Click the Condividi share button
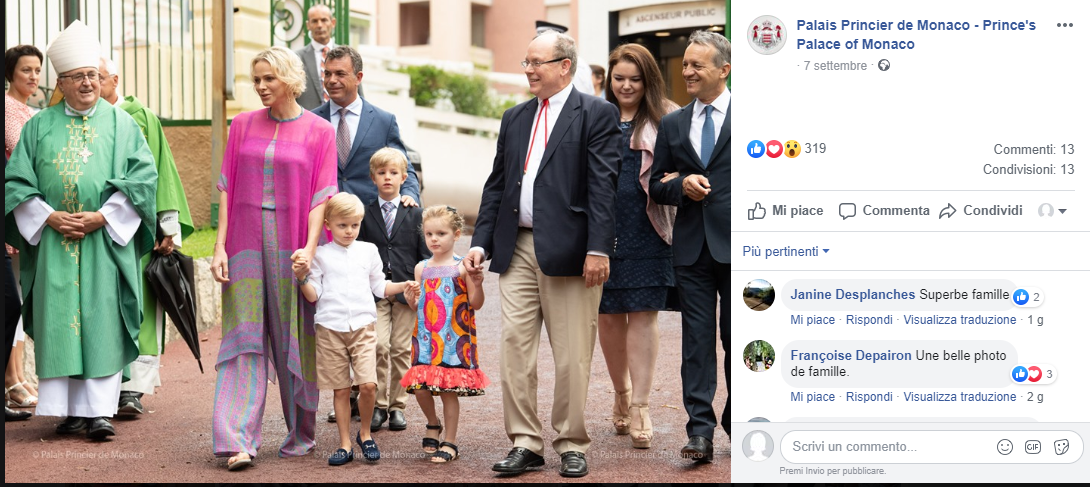 tap(980, 211)
